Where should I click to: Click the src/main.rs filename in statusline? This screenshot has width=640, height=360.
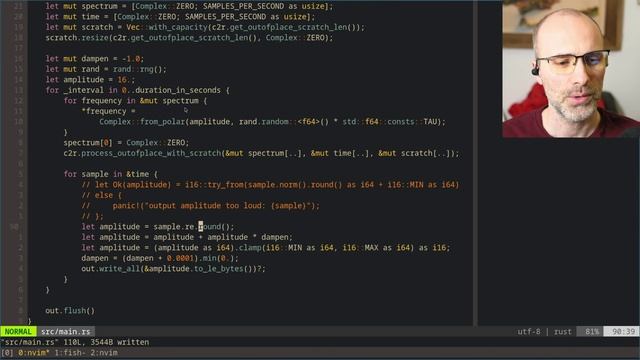[65, 331]
